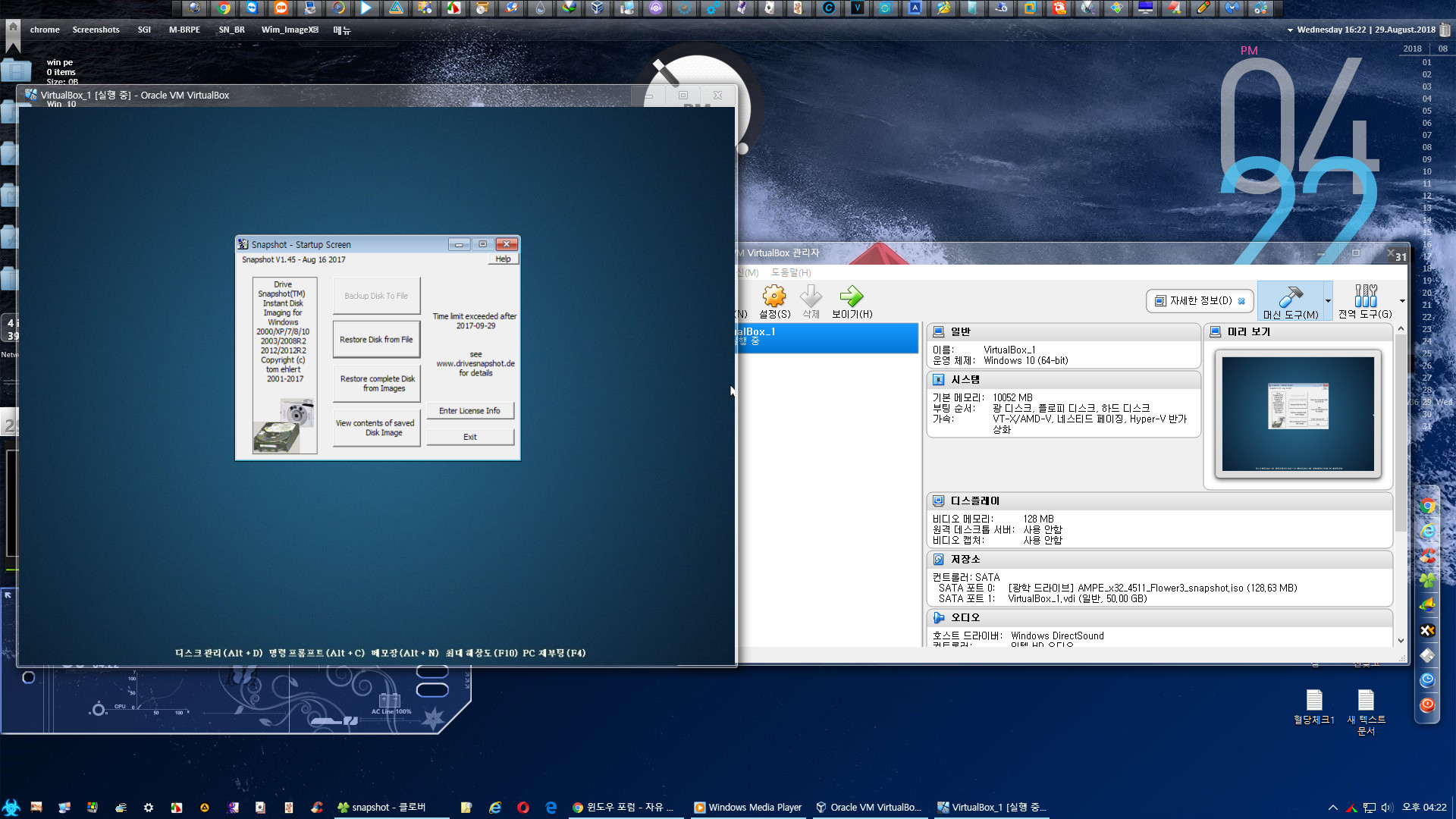Click View contents of saved Disk Image
Viewport: 1456px width, 819px height.
[376, 428]
